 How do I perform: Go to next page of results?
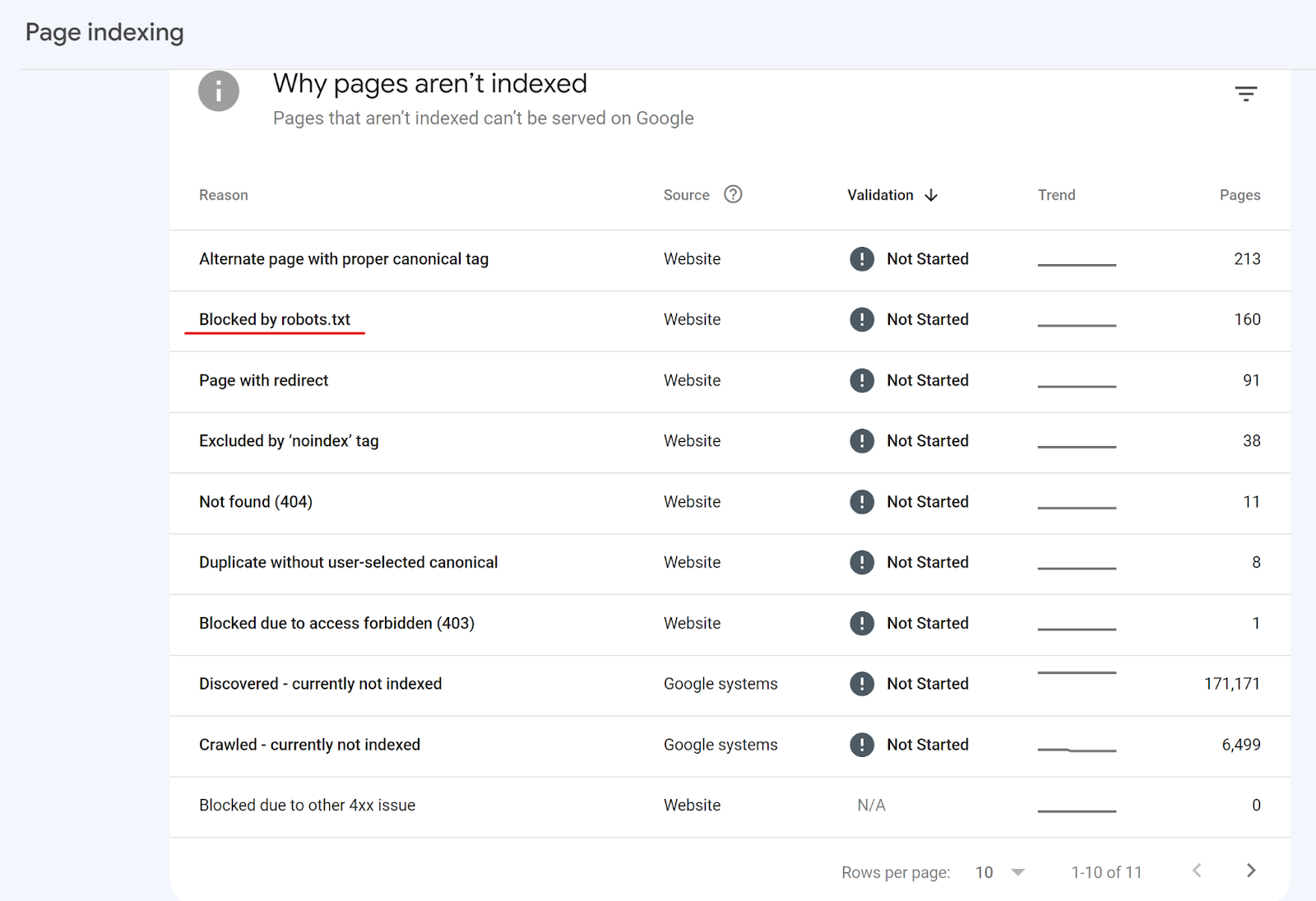(x=1251, y=871)
